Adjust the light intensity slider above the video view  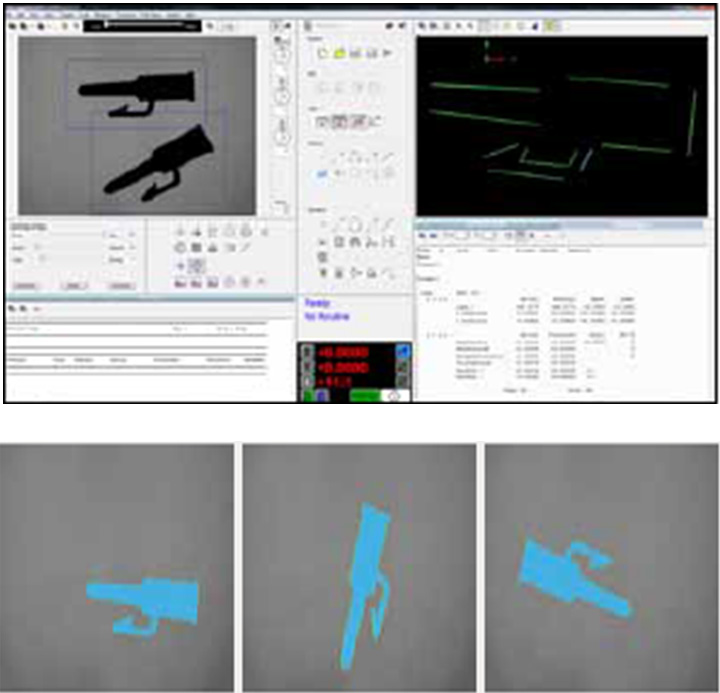coord(142,26)
